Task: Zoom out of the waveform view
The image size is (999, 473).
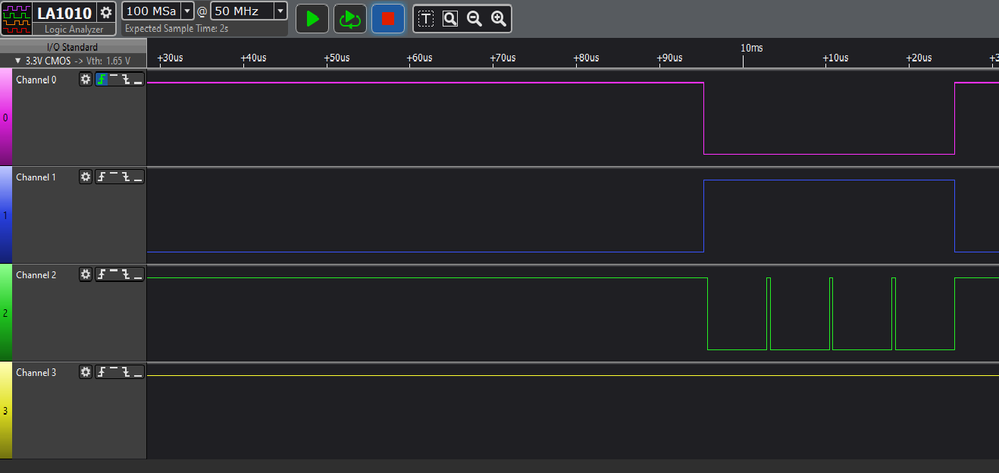Action: pos(474,19)
